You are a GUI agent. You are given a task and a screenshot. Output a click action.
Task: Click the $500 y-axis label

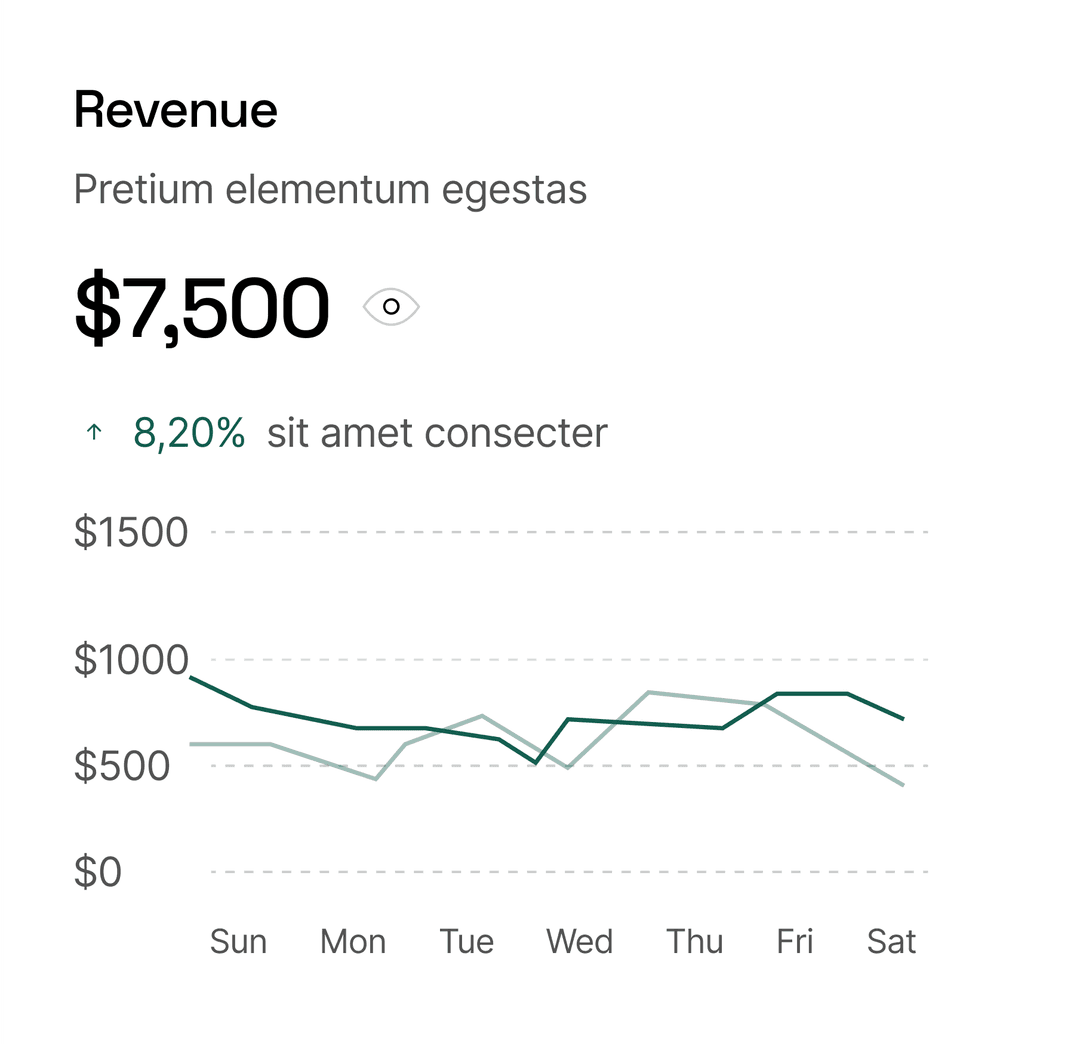tap(122, 766)
